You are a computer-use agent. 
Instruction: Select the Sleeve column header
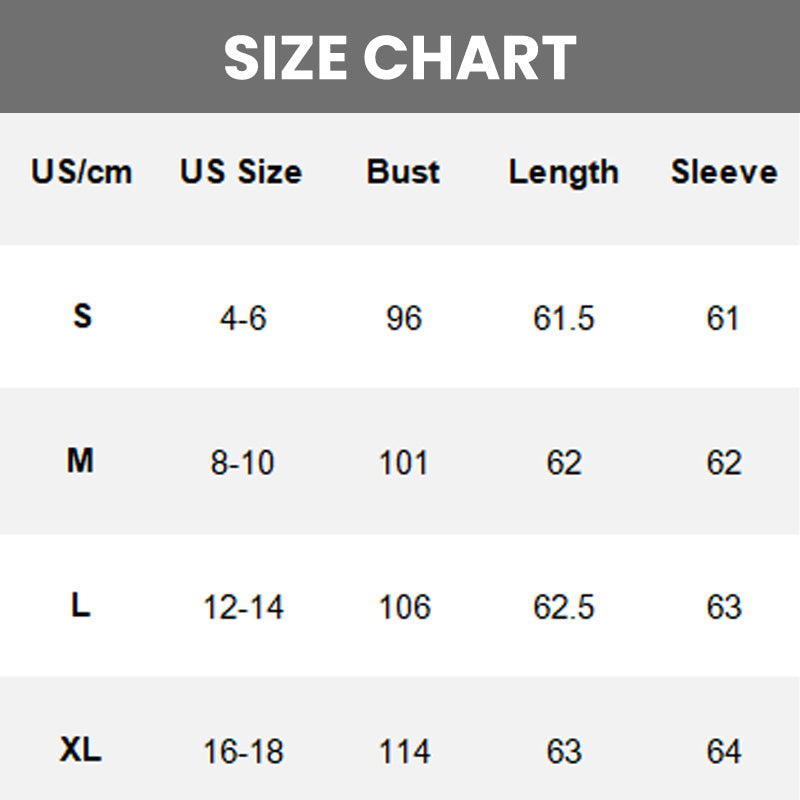[x=723, y=172]
